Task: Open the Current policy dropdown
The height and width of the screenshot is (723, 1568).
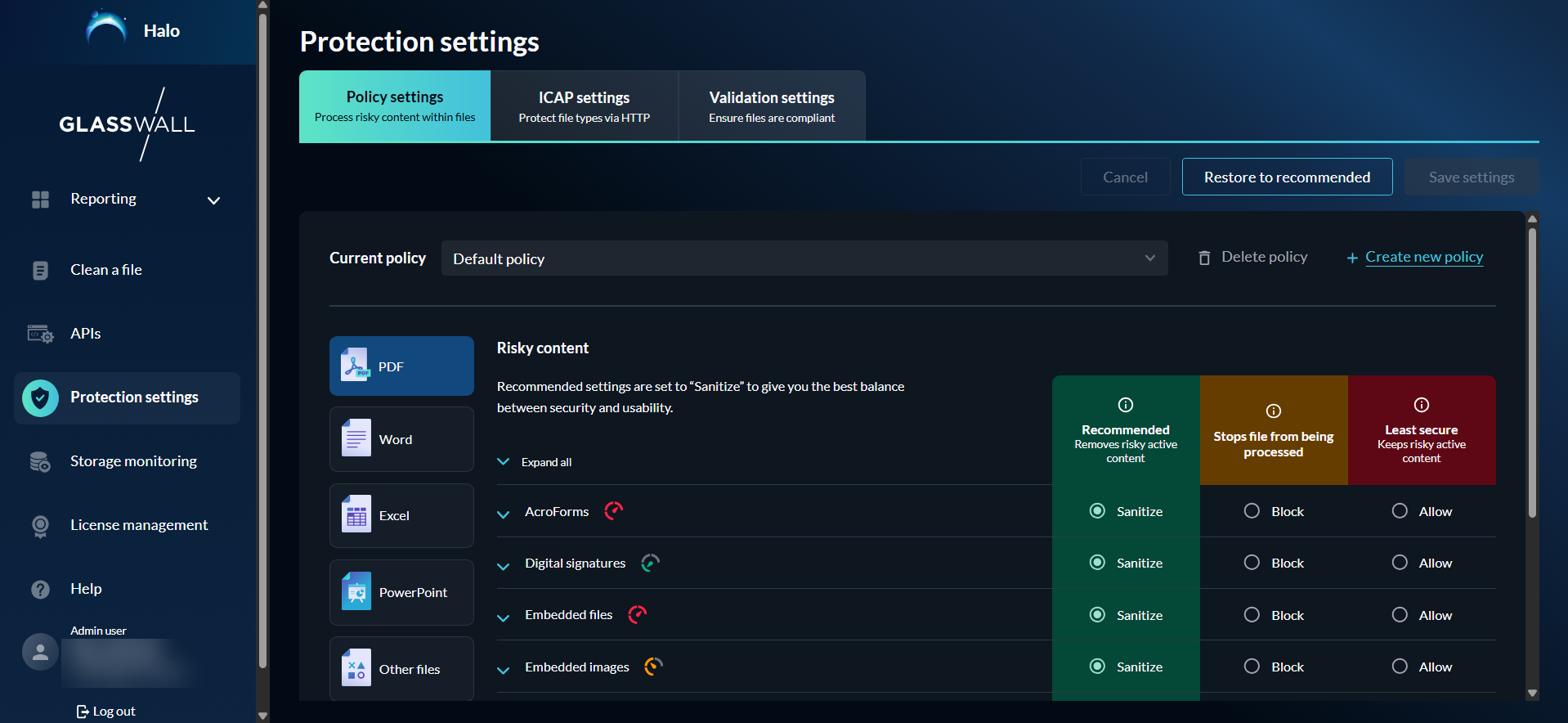Action: 804,258
